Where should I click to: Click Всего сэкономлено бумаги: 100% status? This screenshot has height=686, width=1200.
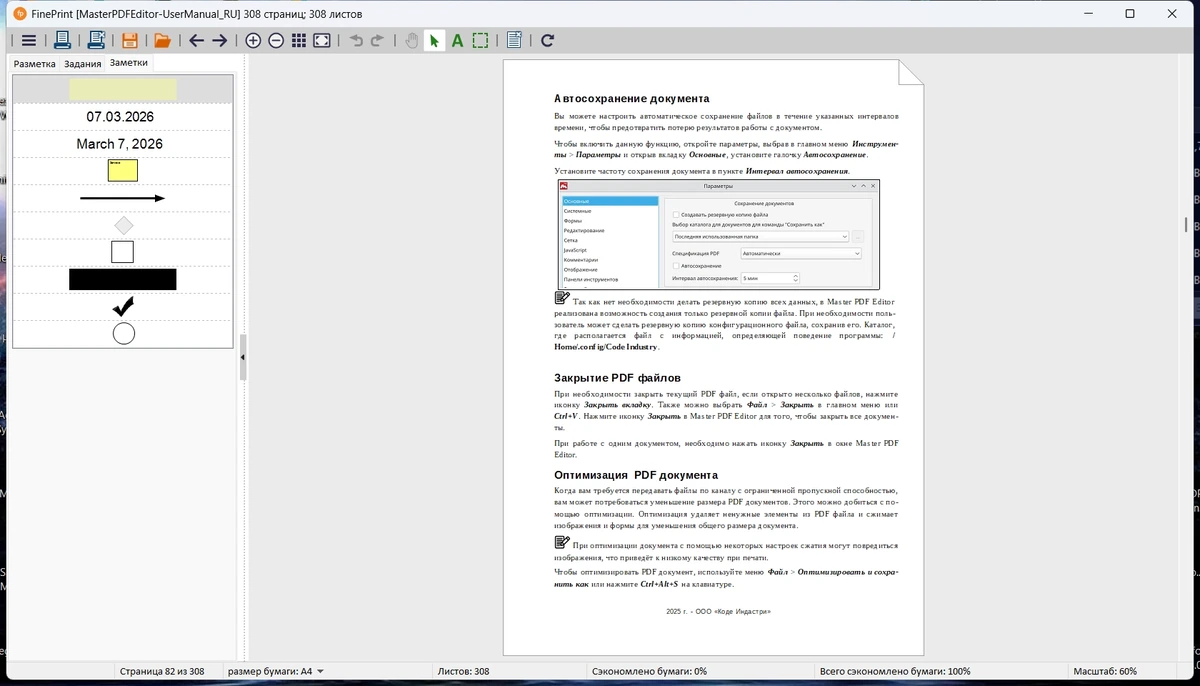point(894,671)
